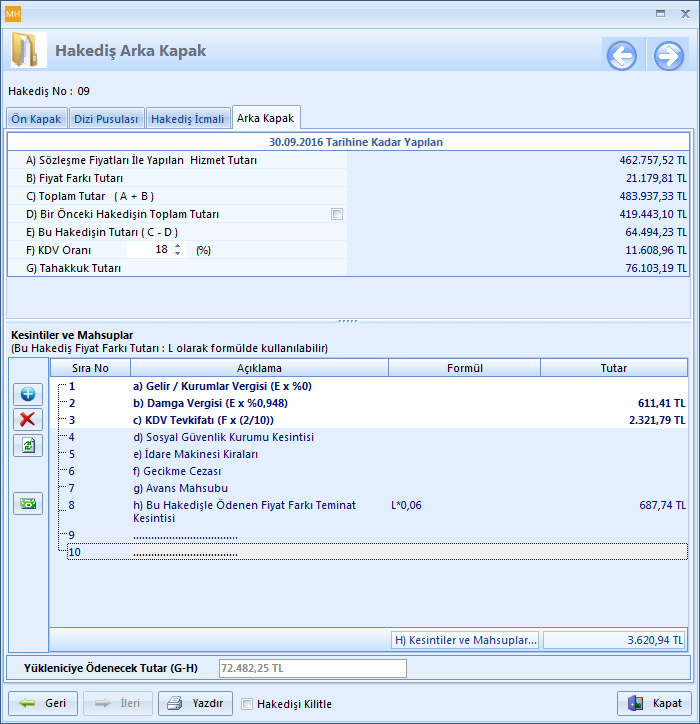The image size is (700, 724).
Task: Toggle checkbox for Bir Önceki Hakedişin Toplam Tutarı
Action: point(337,214)
